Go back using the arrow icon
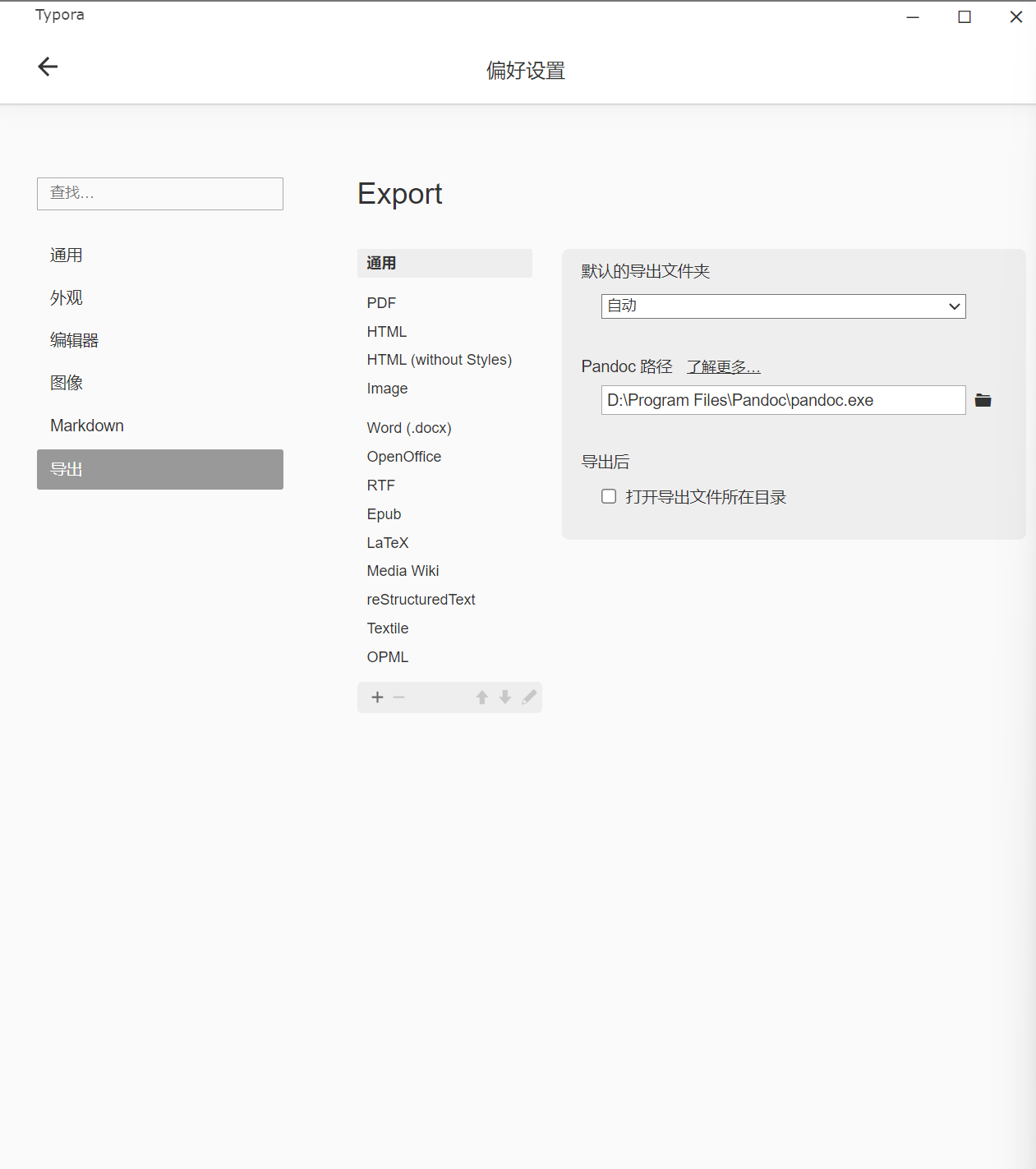 click(48, 67)
